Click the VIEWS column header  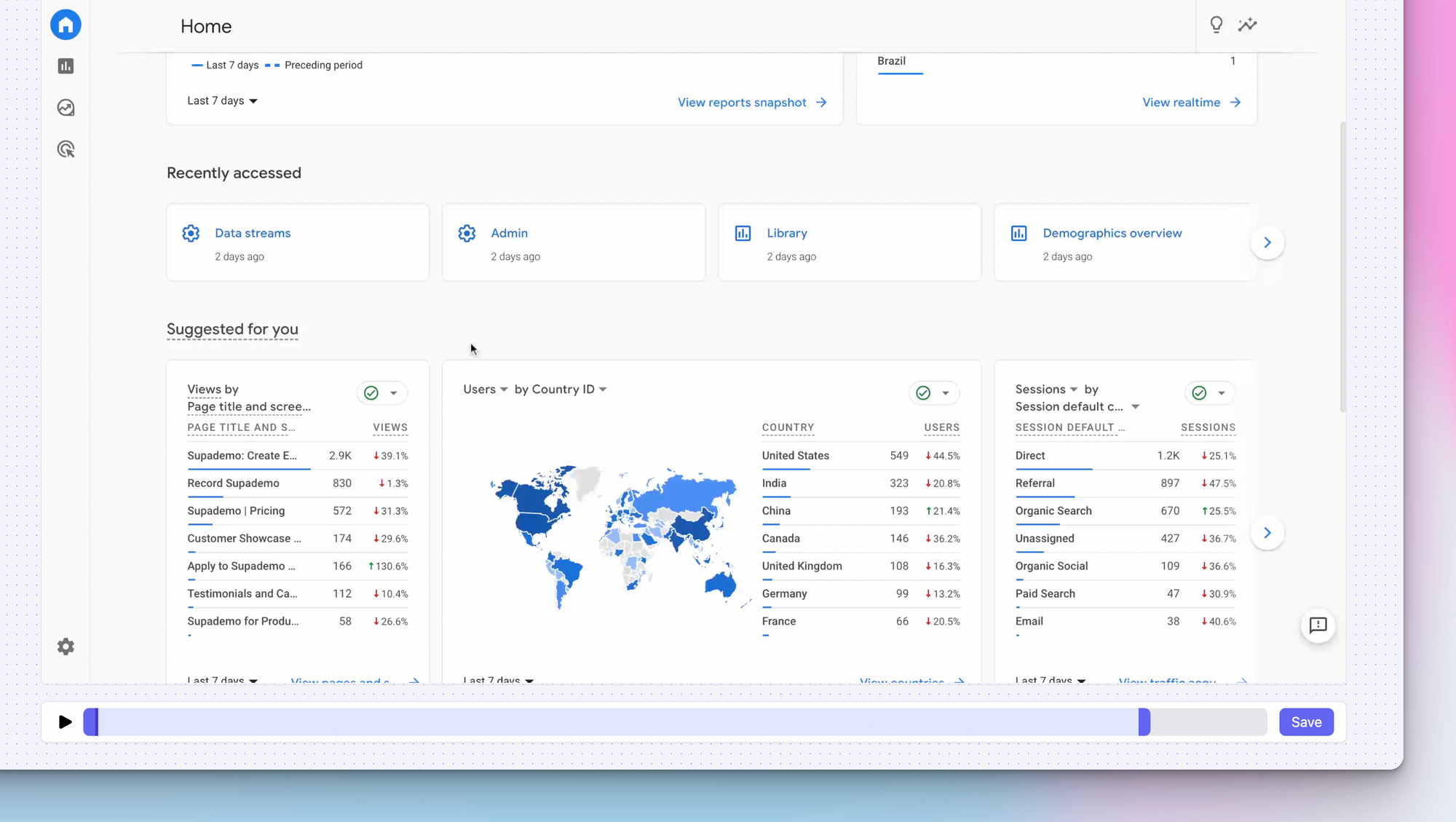(x=390, y=427)
